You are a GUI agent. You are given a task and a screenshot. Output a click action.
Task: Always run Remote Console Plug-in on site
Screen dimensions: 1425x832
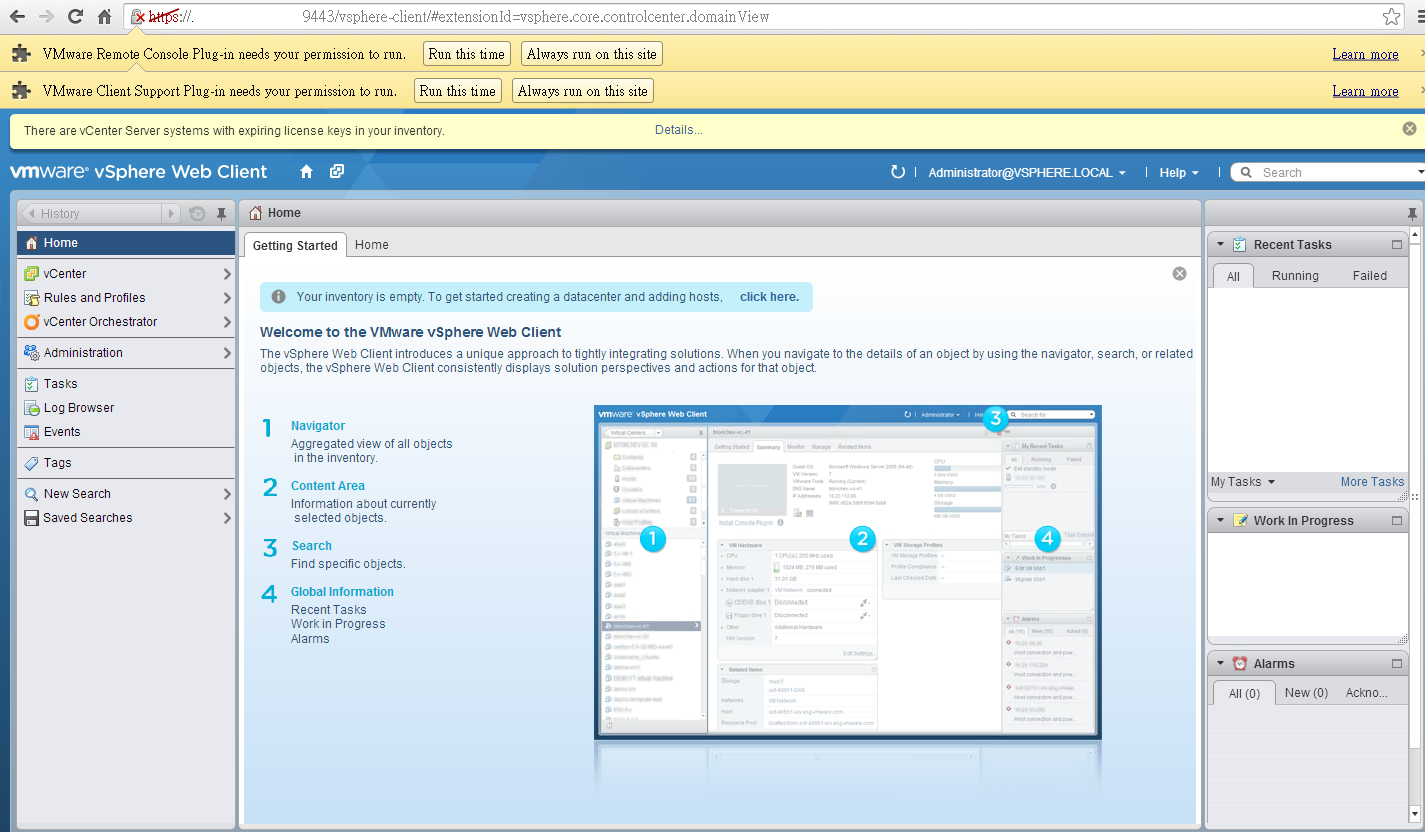click(592, 54)
